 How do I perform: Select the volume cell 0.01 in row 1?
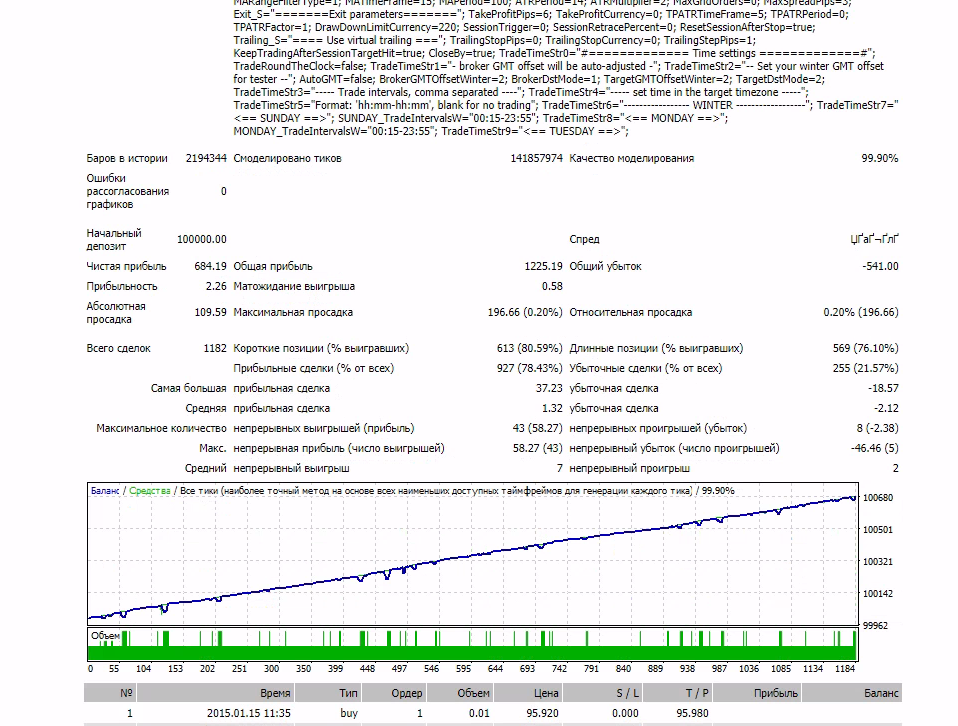[x=480, y=713]
